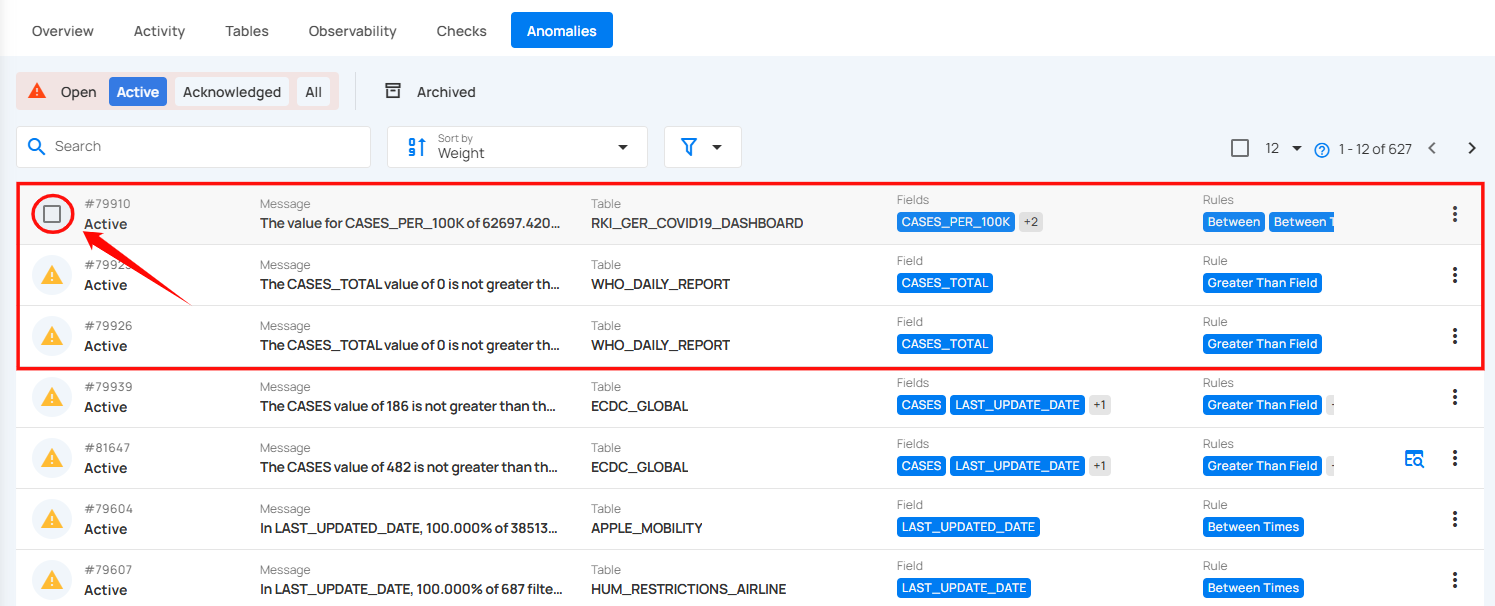This screenshot has height=606, width=1495.
Task: Go to next page of anomalies
Action: [1472, 148]
